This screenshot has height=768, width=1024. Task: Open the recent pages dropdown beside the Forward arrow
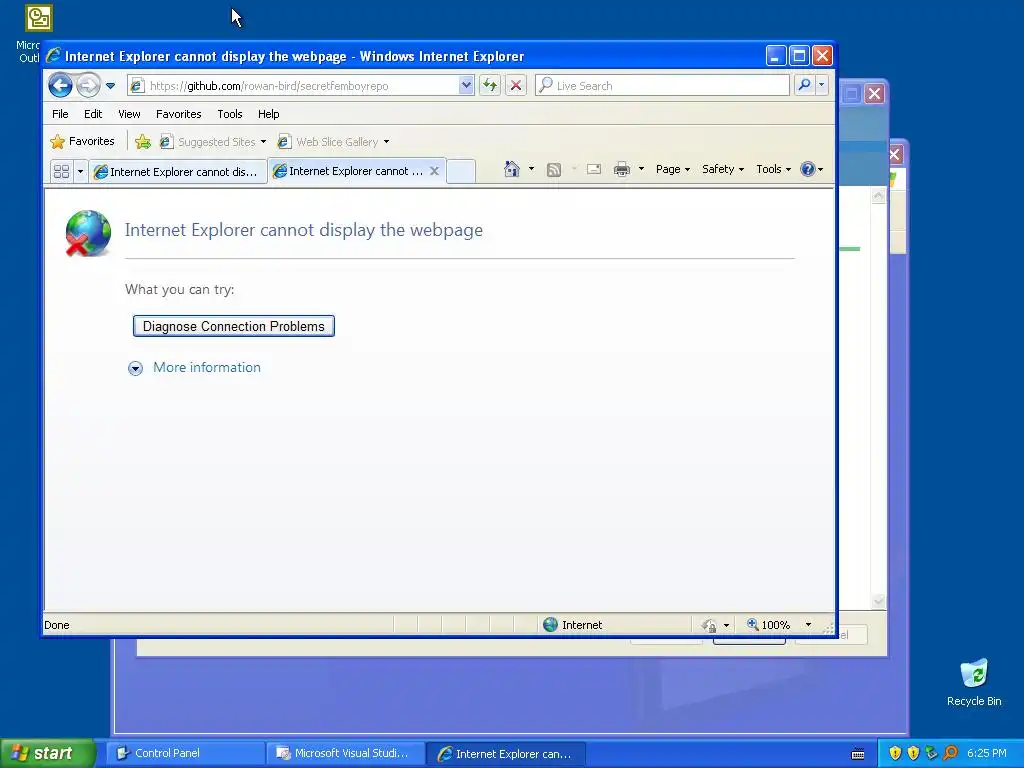point(110,86)
